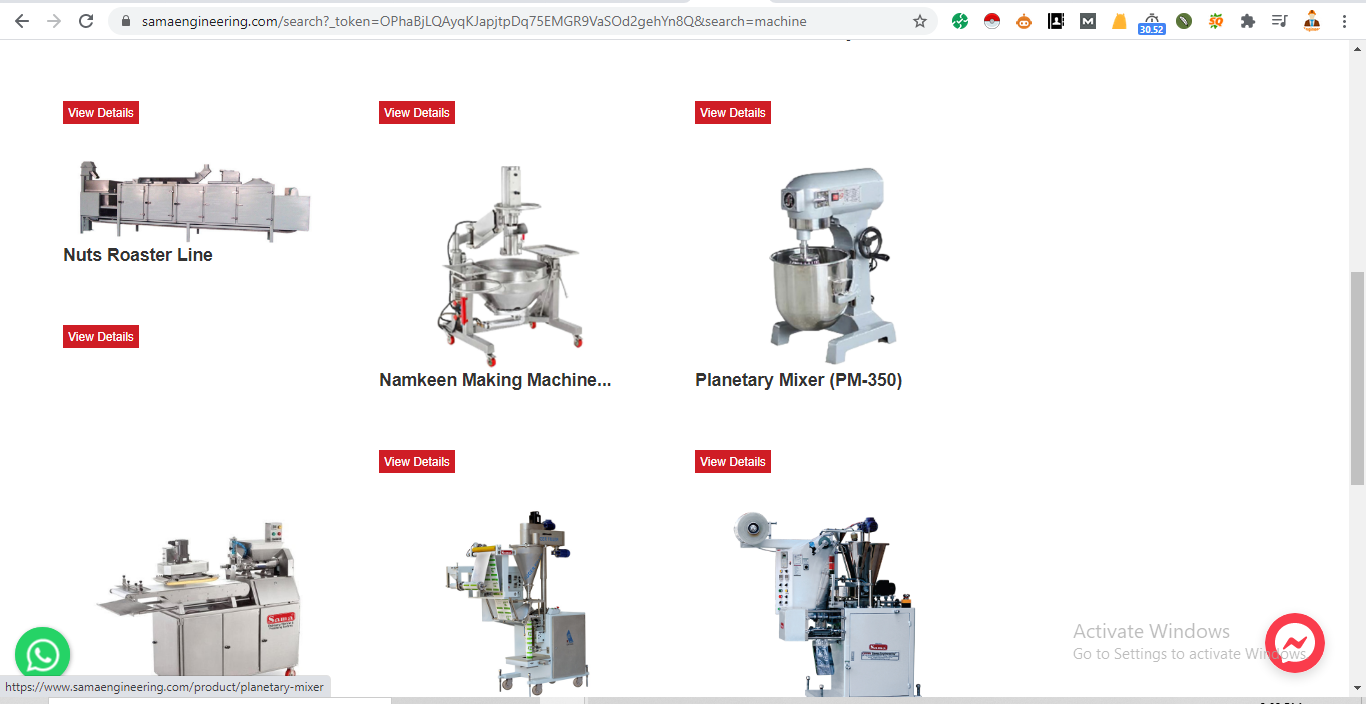Open the red Messenger chat button
The height and width of the screenshot is (704, 1366).
pyautogui.click(x=1295, y=643)
